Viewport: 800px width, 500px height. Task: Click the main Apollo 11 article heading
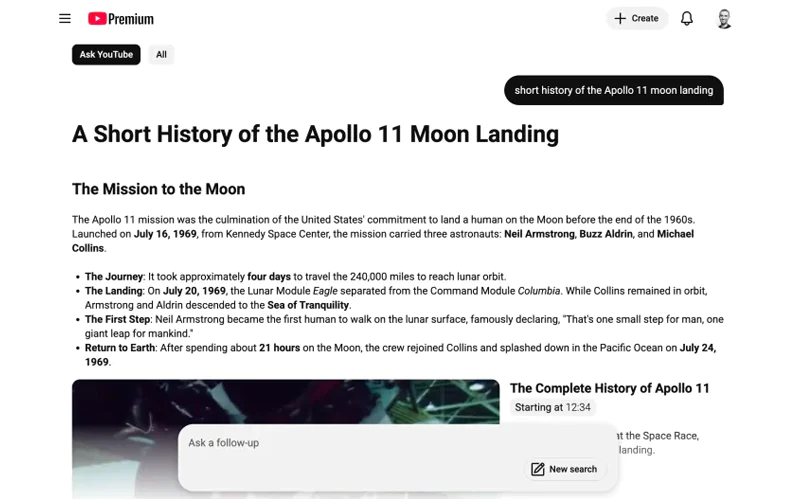pyautogui.click(x=315, y=134)
